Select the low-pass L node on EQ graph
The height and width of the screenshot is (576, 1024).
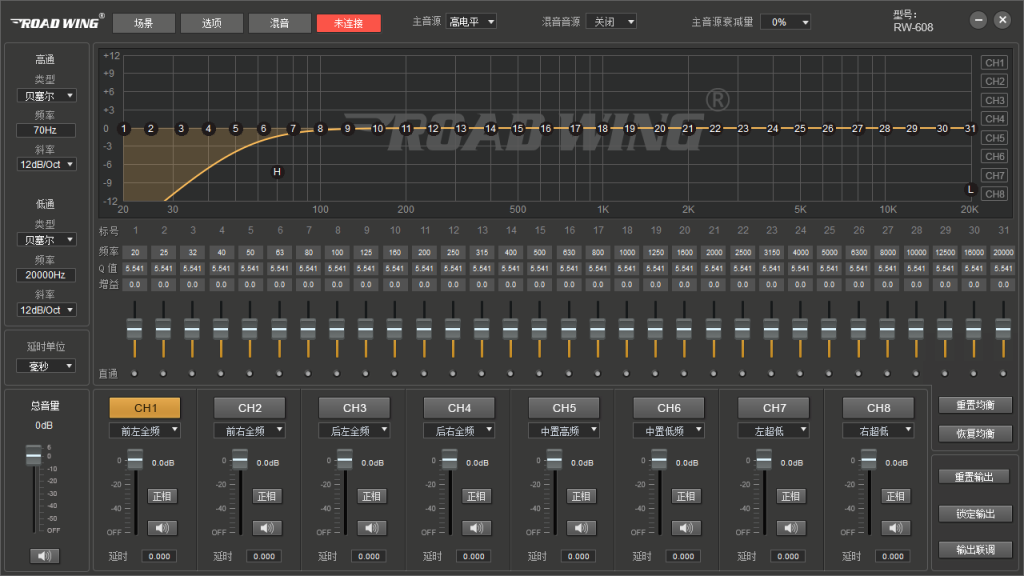click(970, 189)
